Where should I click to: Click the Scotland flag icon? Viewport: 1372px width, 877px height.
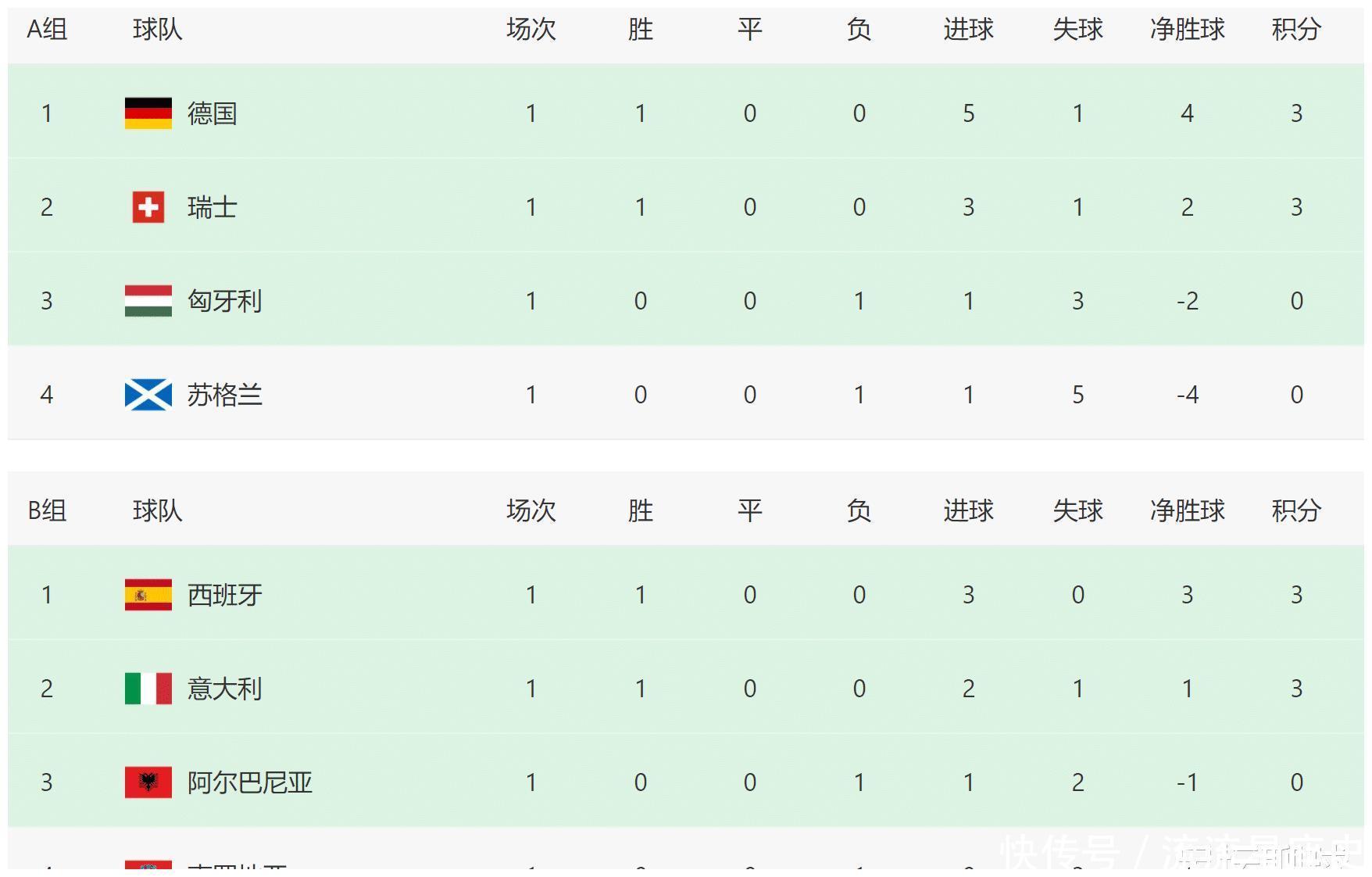click(x=148, y=395)
